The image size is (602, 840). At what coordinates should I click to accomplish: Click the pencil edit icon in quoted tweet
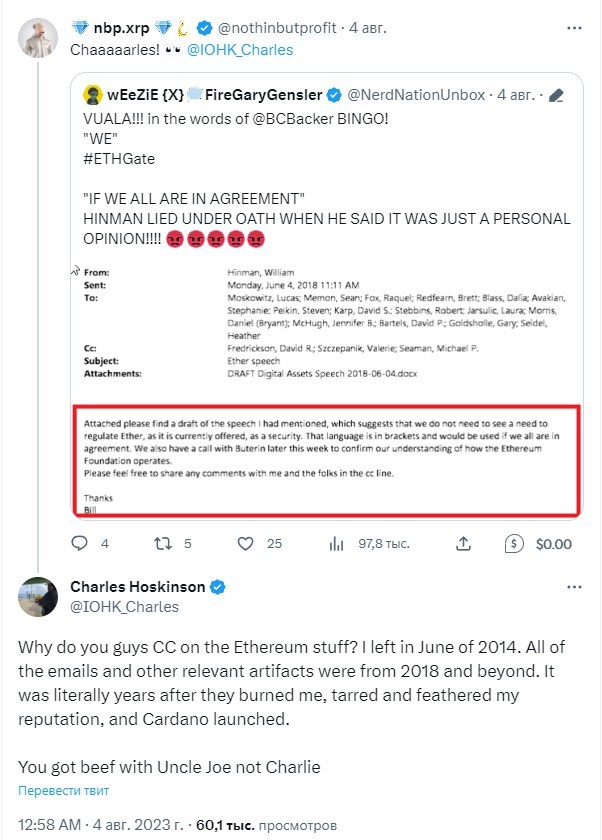click(x=556, y=95)
